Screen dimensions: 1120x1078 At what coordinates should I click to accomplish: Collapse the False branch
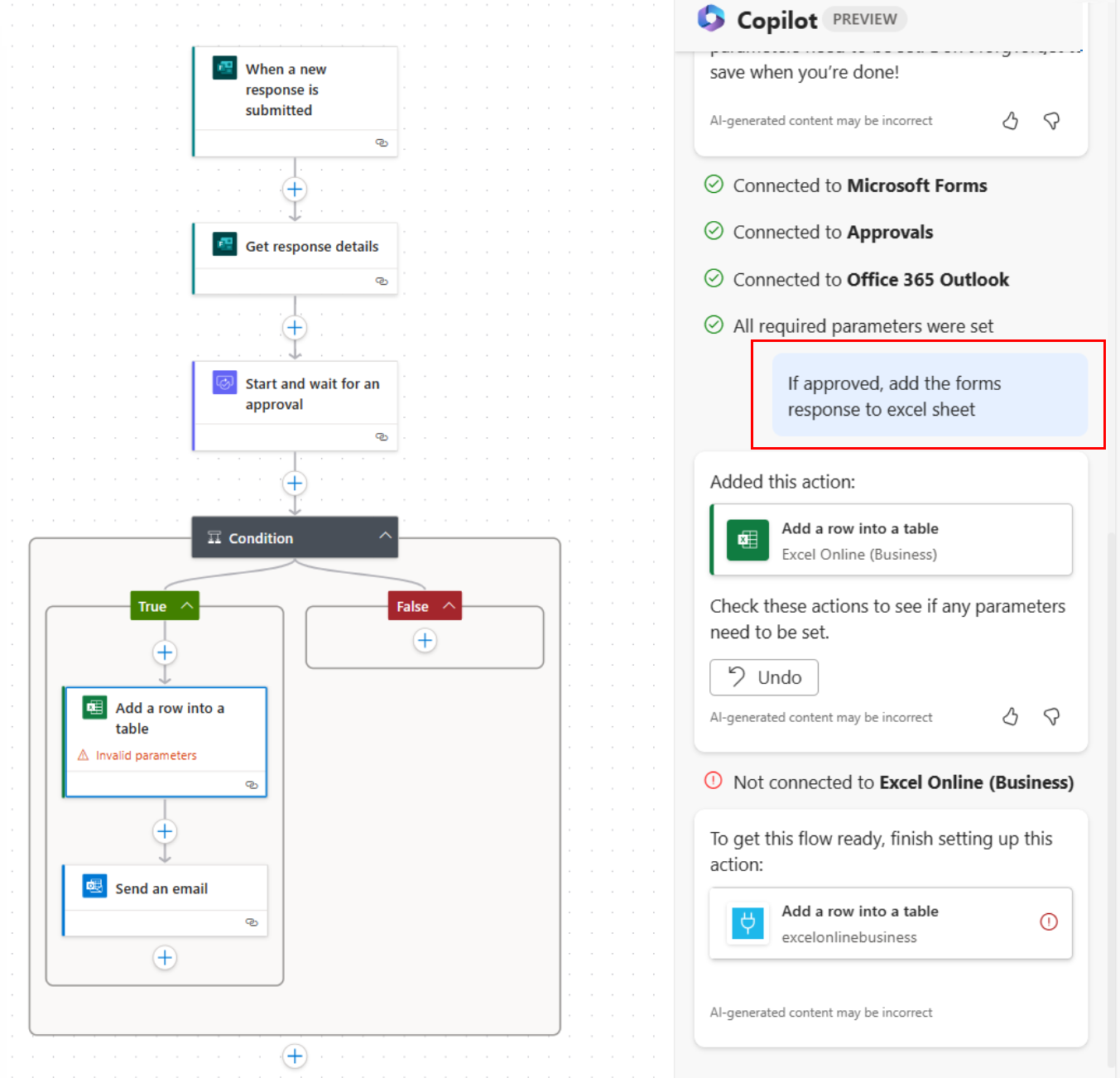point(449,605)
